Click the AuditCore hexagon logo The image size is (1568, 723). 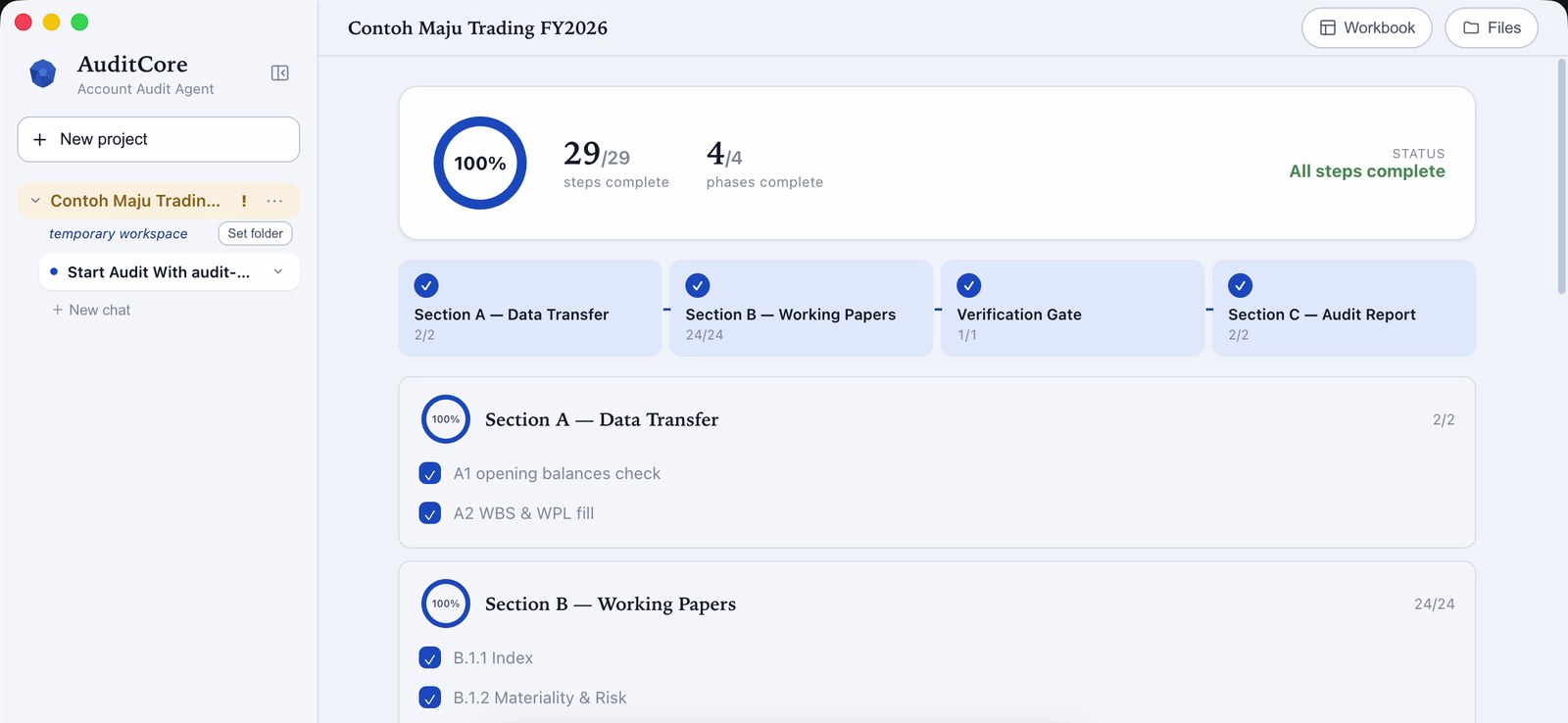tap(43, 73)
